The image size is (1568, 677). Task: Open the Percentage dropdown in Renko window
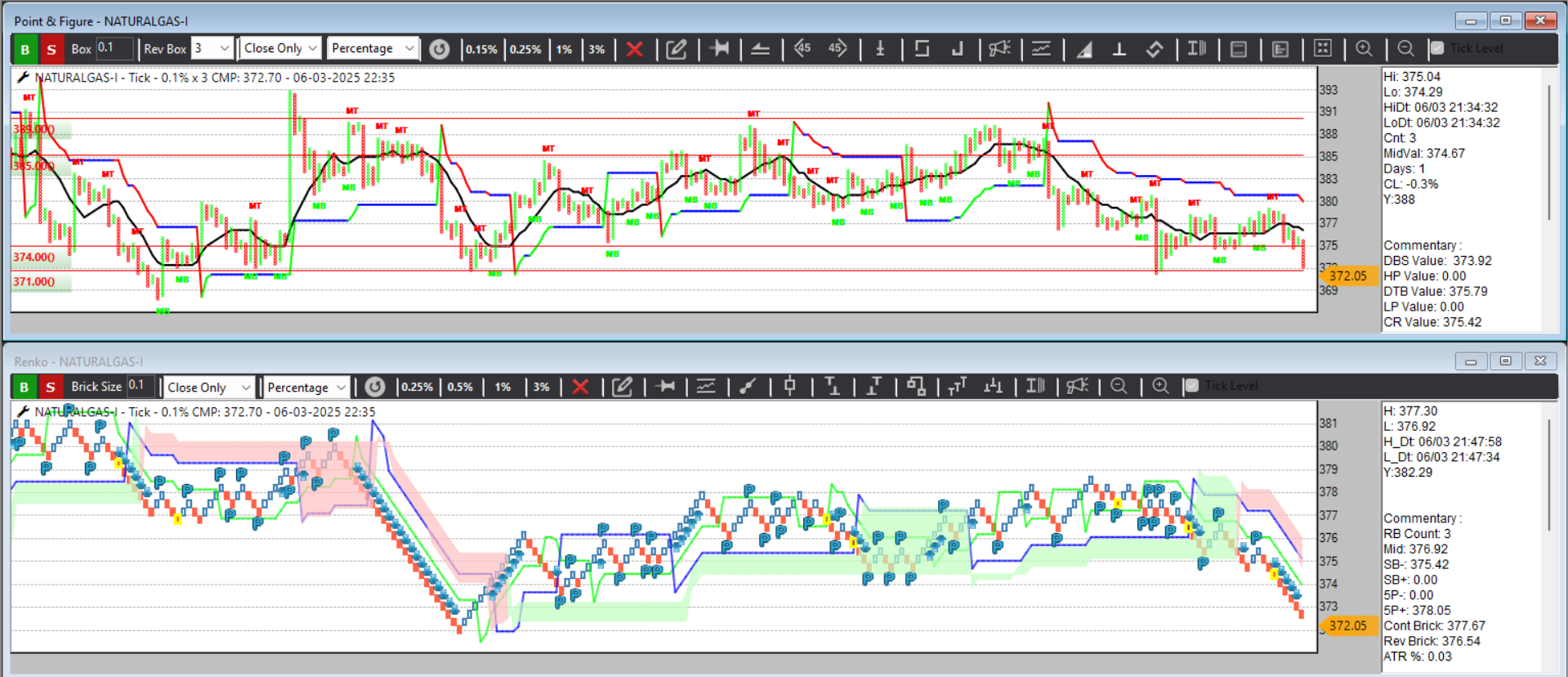pyautogui.click(x=306, y=387)
